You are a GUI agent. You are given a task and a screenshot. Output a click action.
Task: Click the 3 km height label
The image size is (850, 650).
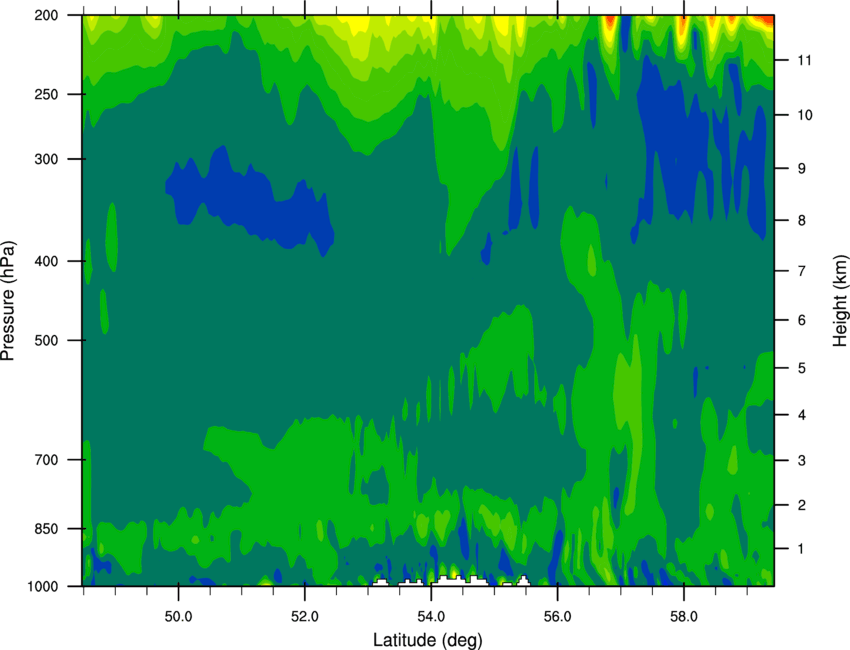click(x=802, y=461)
